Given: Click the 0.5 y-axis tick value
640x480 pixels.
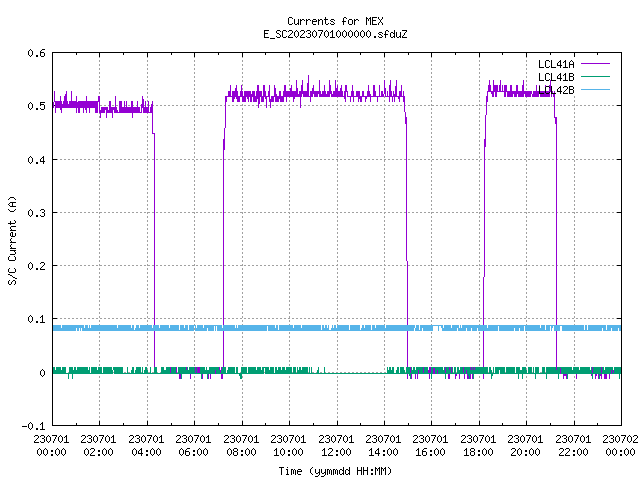Looking at the screenshot, I should (36, 106).
